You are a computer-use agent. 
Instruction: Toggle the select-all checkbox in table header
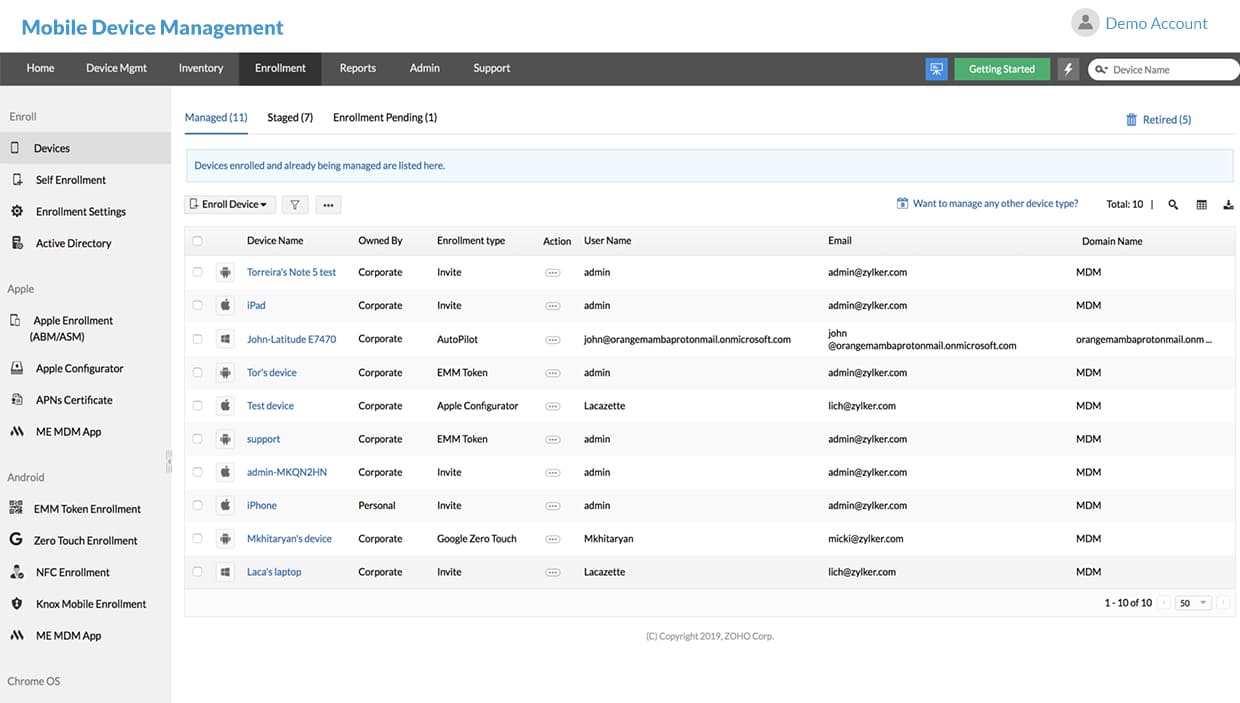[197, 241]
